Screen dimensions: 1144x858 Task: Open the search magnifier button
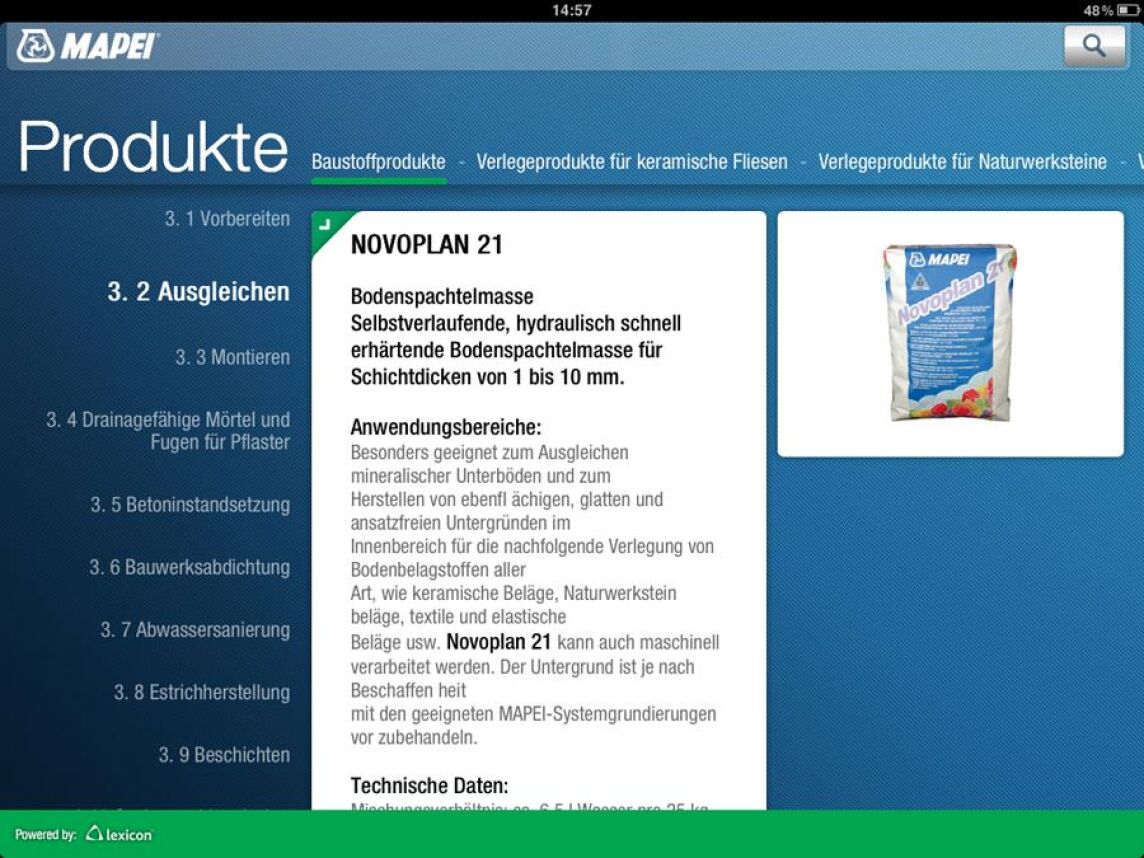(1094, 46)
